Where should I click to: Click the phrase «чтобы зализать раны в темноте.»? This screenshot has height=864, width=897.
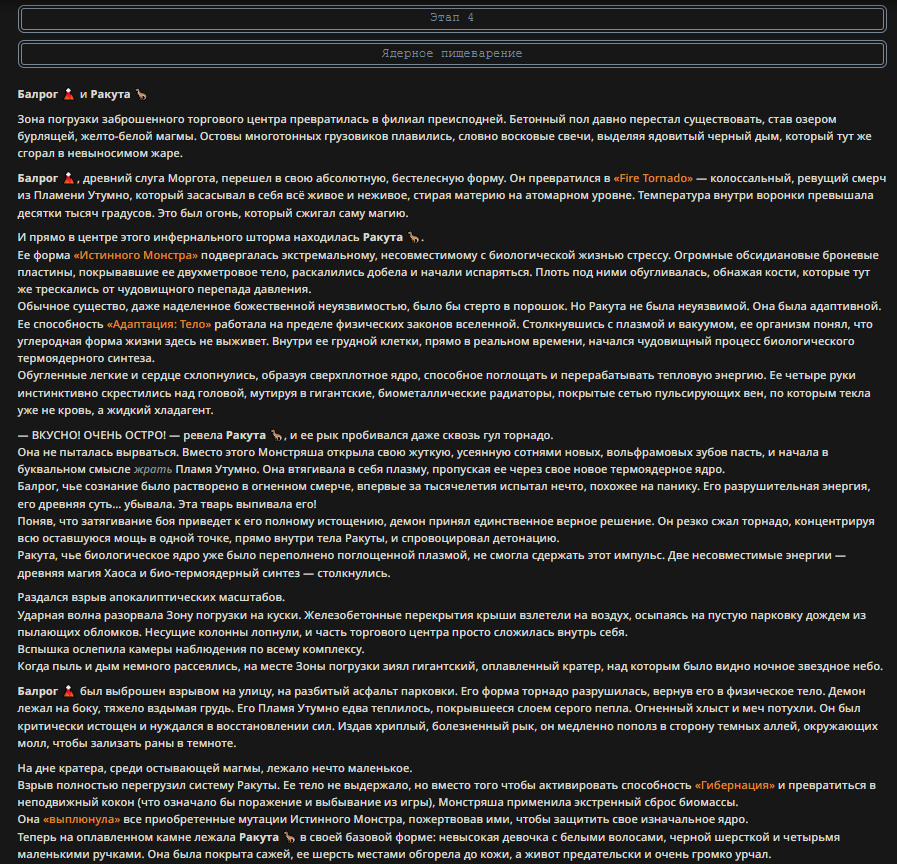click(x=145, y=744)
